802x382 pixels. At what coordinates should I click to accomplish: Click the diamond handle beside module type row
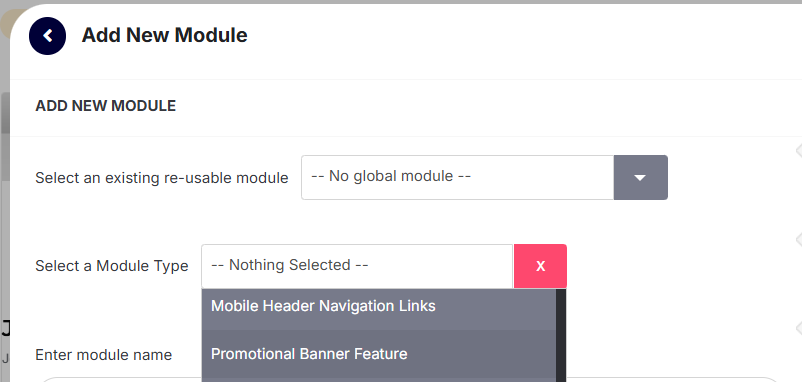point(799,239)
